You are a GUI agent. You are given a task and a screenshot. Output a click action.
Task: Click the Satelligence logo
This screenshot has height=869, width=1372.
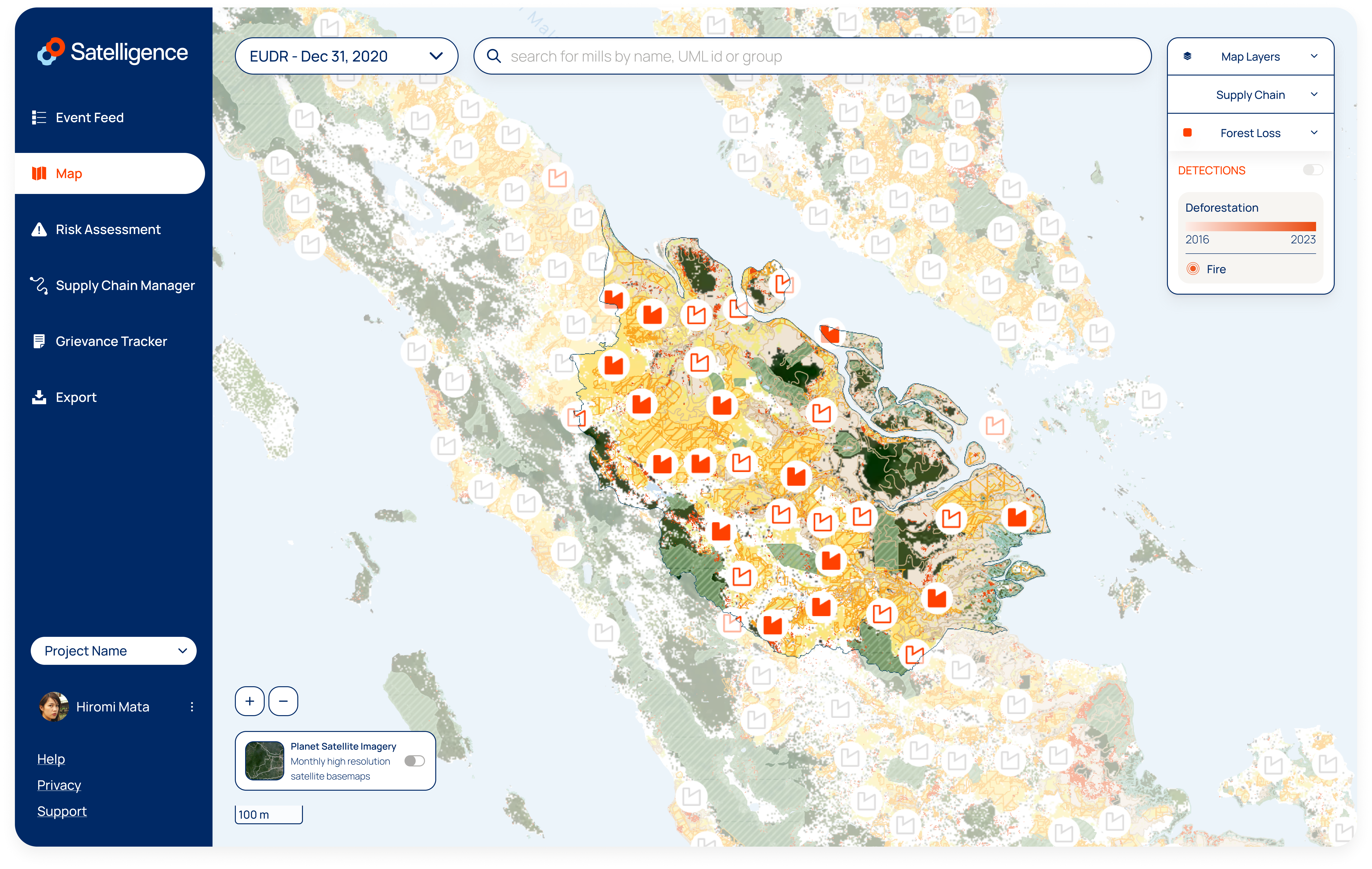[x=112, y=52]
